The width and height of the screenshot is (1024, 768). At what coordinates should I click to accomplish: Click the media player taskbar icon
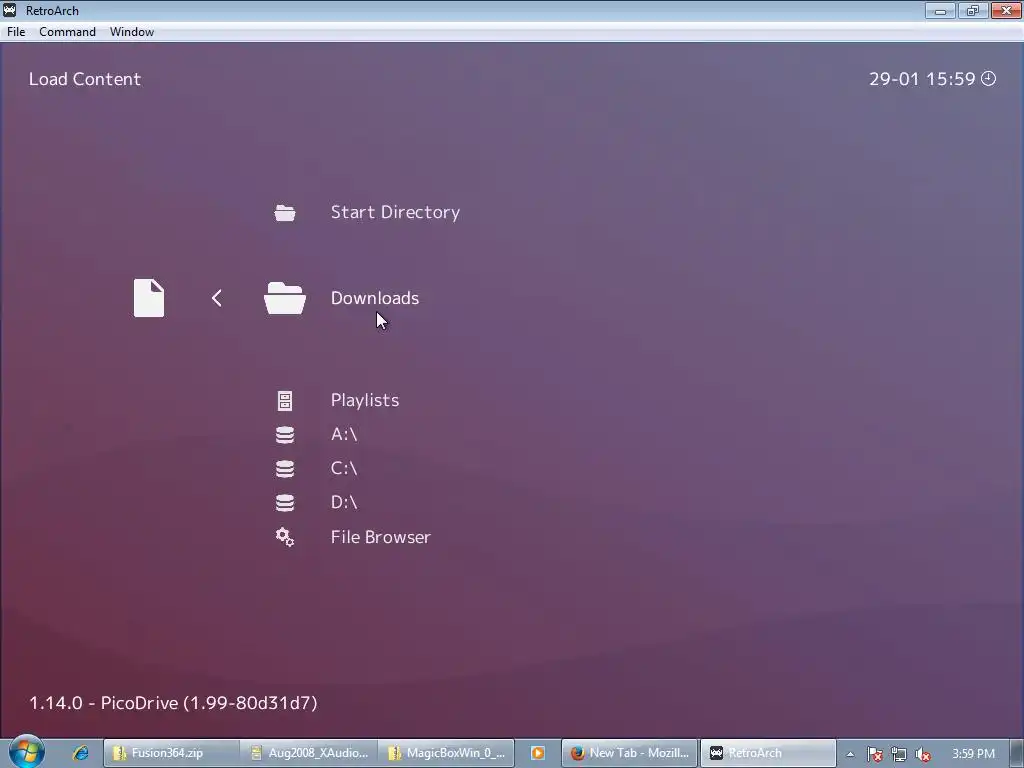[537, 753]
